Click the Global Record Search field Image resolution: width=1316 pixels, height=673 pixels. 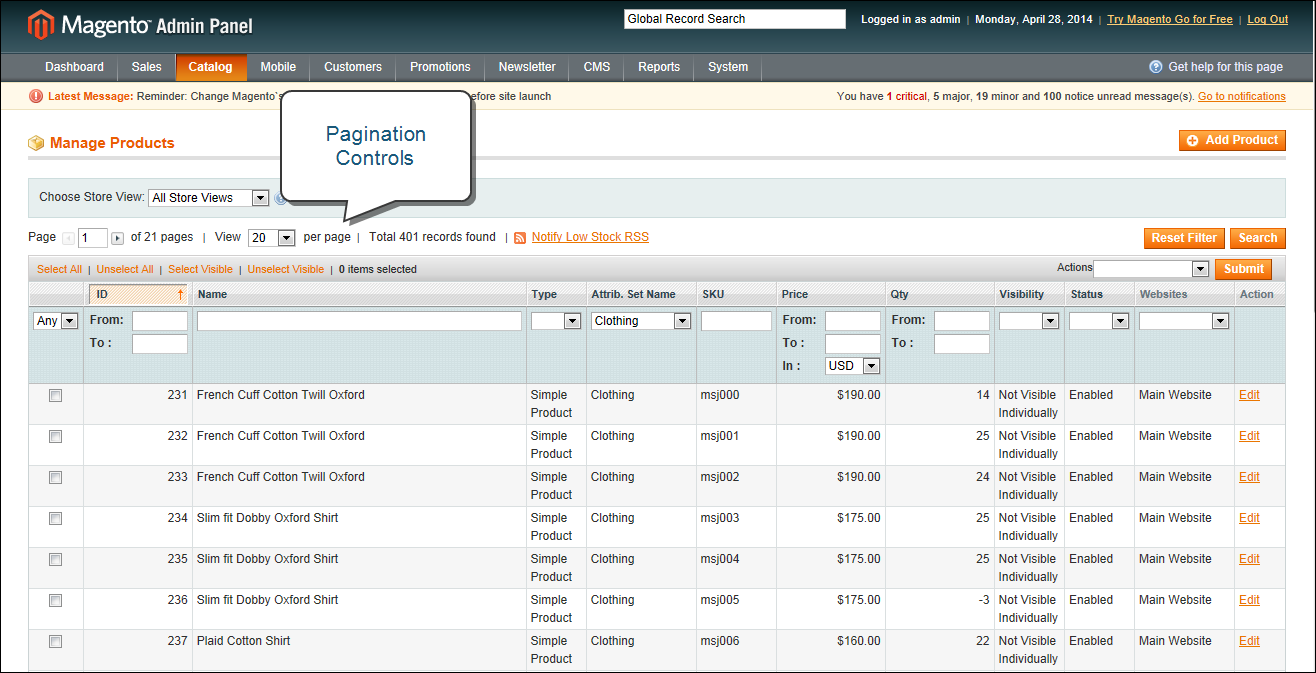pos(735,19)
